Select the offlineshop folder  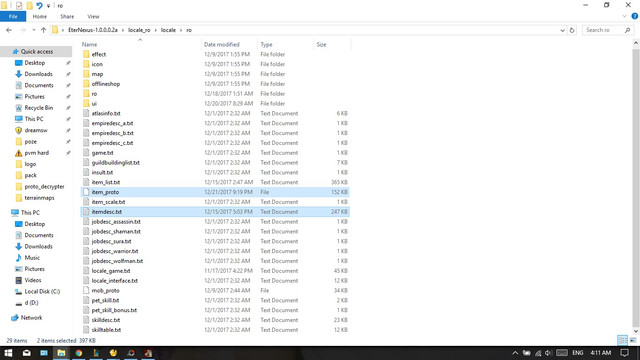(x=106, y=84)
